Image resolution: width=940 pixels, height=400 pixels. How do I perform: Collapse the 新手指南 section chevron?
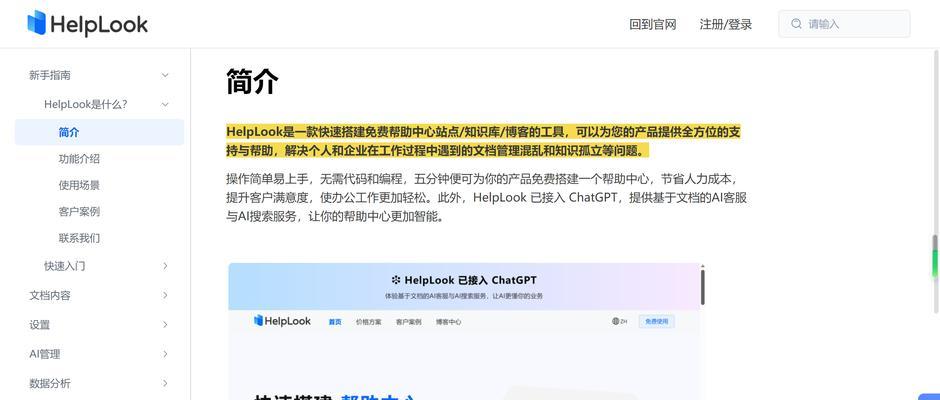(x=165, y=75)
